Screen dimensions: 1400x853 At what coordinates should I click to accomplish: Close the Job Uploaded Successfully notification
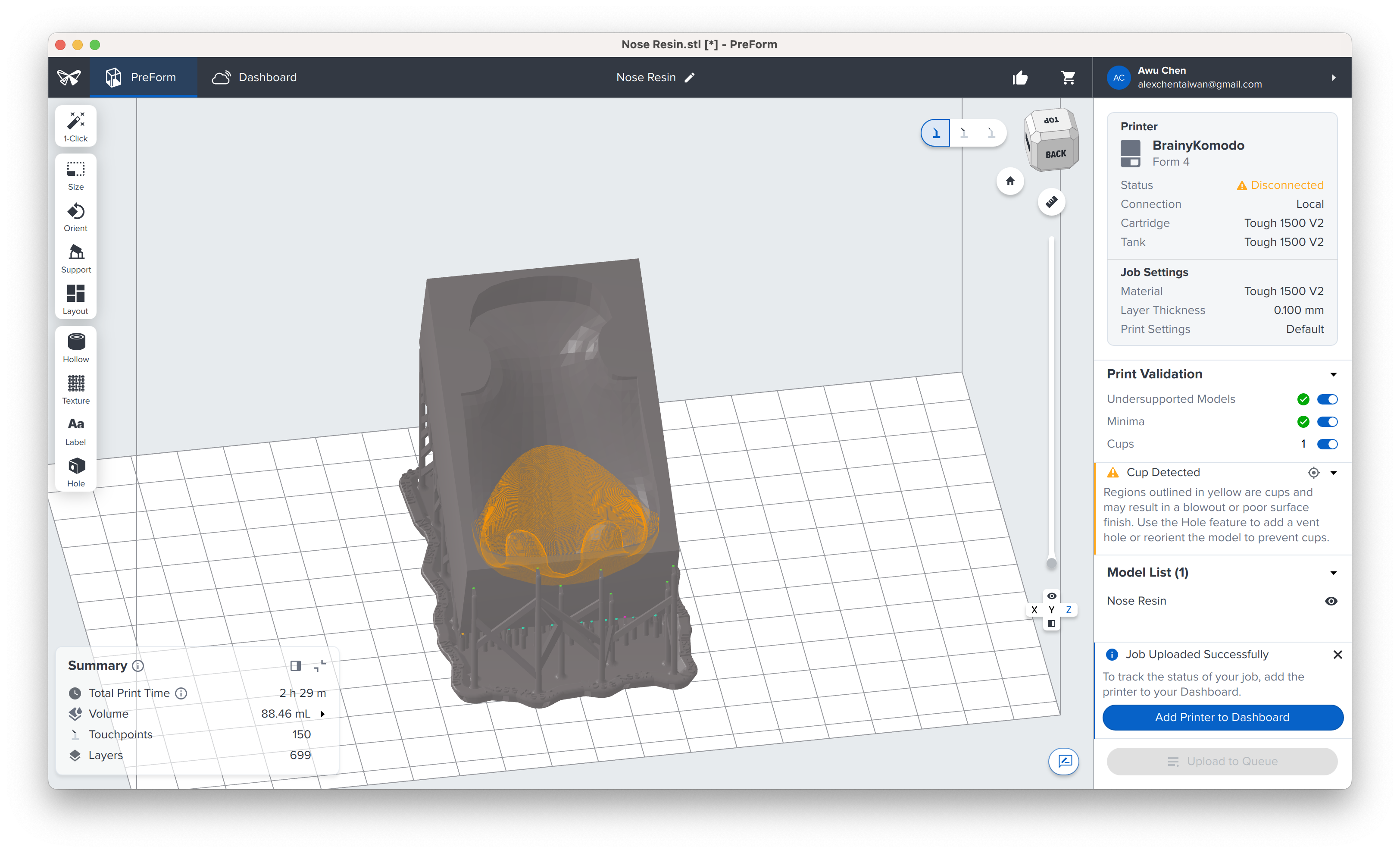(x=1337, y=655)
